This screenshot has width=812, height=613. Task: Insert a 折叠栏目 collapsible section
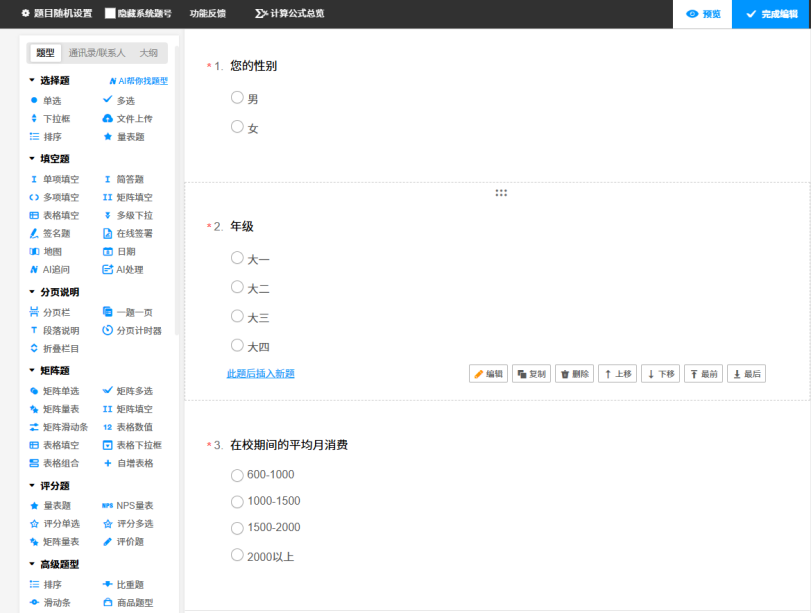click(54, 348)
